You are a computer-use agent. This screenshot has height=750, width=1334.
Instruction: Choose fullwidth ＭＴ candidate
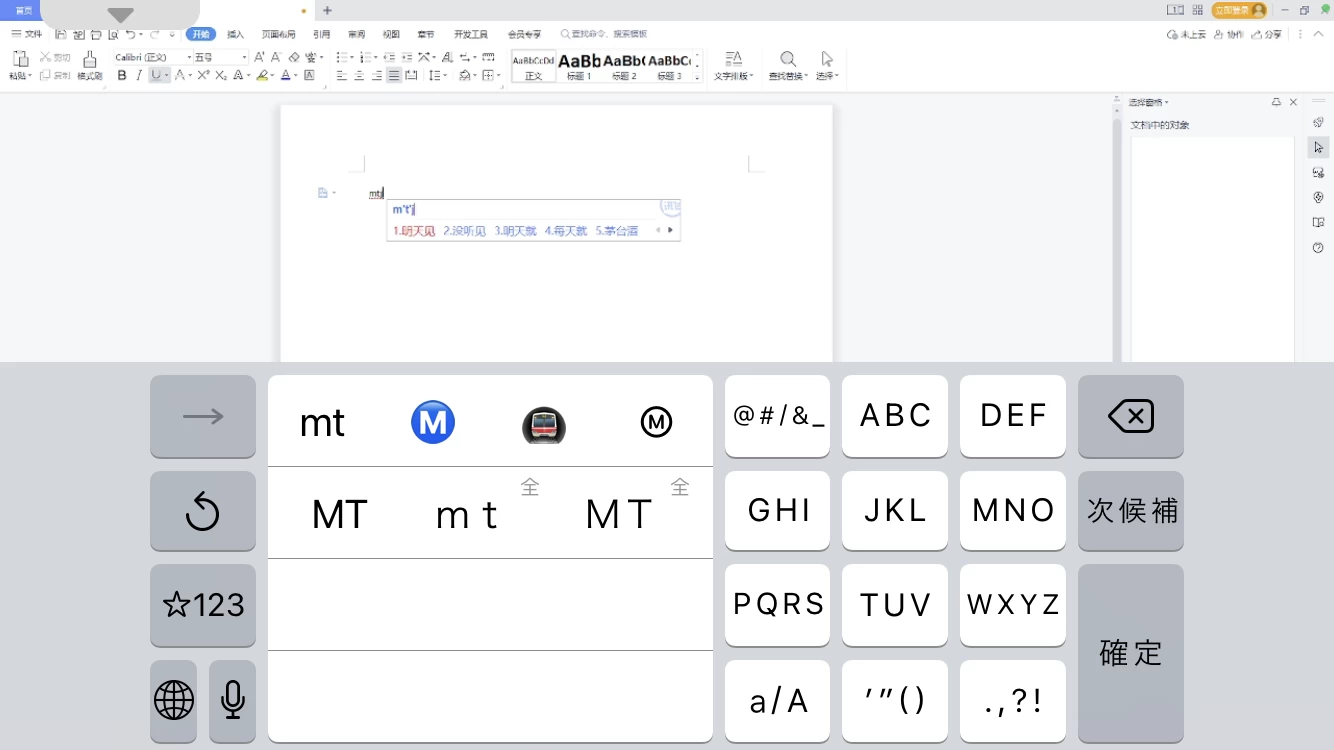click(619, 515)
